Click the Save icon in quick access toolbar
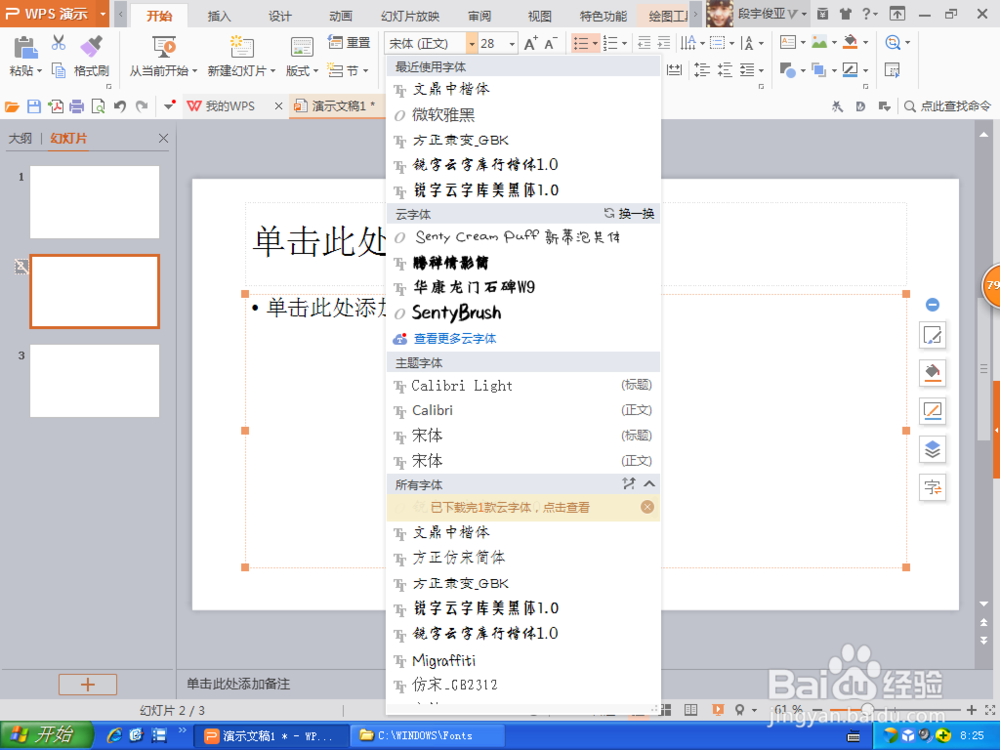 (35, 105)
